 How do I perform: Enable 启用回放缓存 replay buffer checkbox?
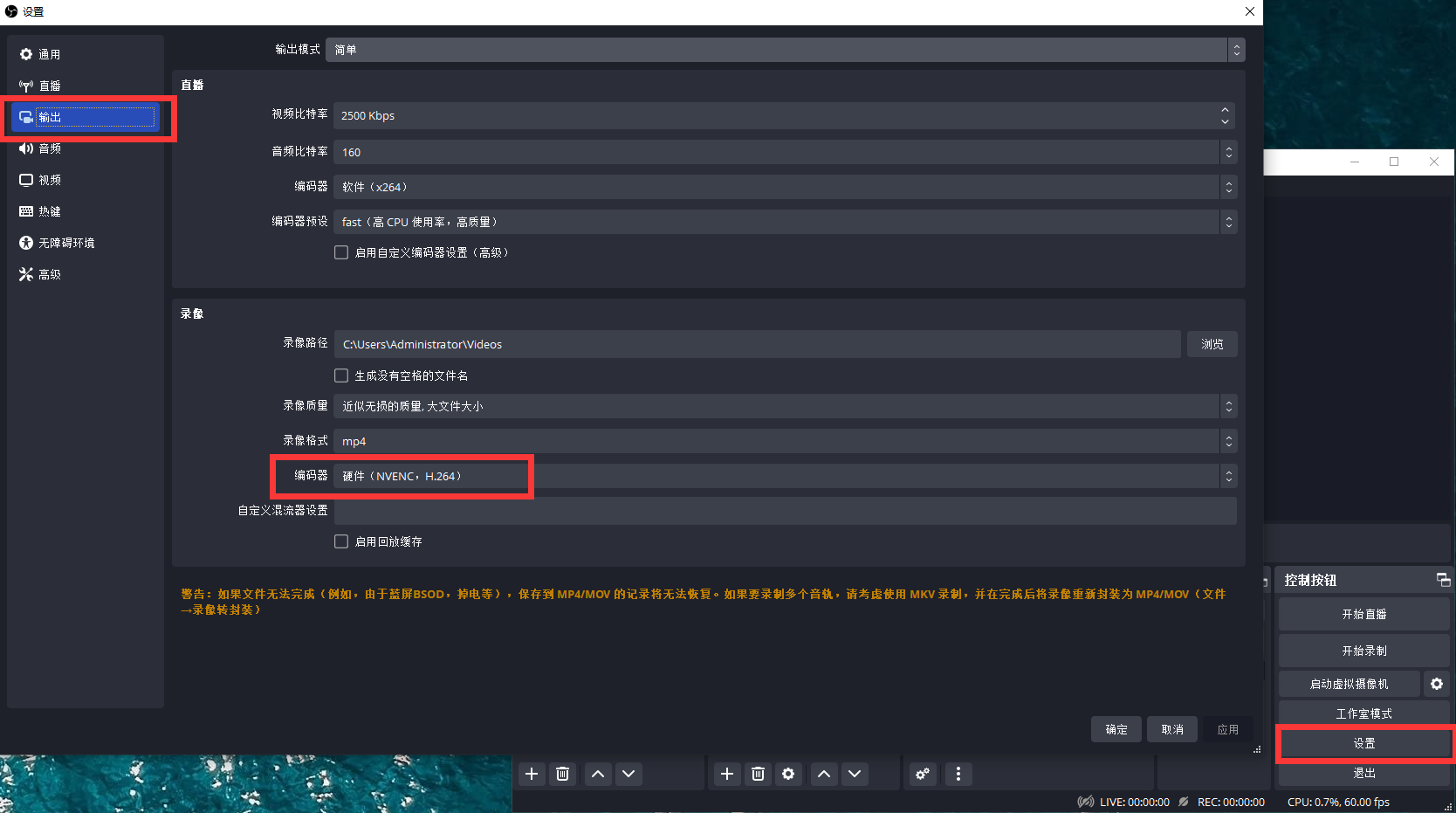[x=341, y=541]
